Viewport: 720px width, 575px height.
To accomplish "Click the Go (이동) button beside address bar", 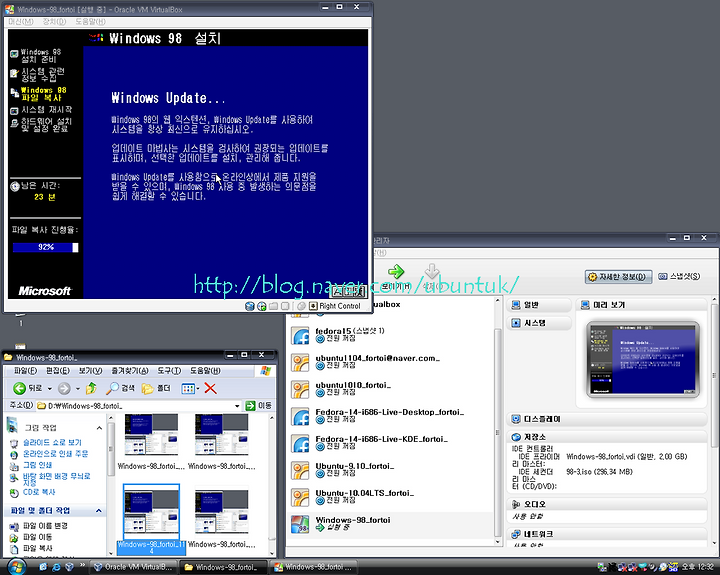I will tap(259, 406).
